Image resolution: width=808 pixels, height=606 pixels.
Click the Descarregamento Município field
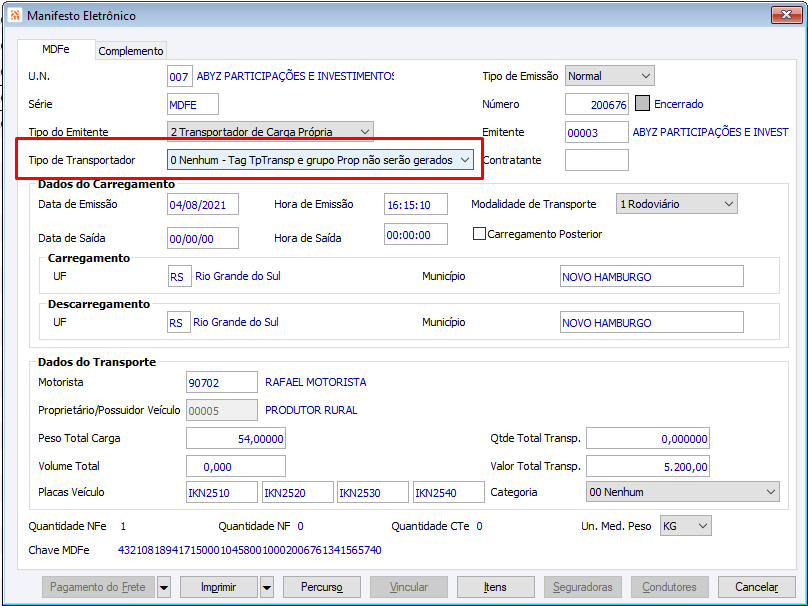652,322
